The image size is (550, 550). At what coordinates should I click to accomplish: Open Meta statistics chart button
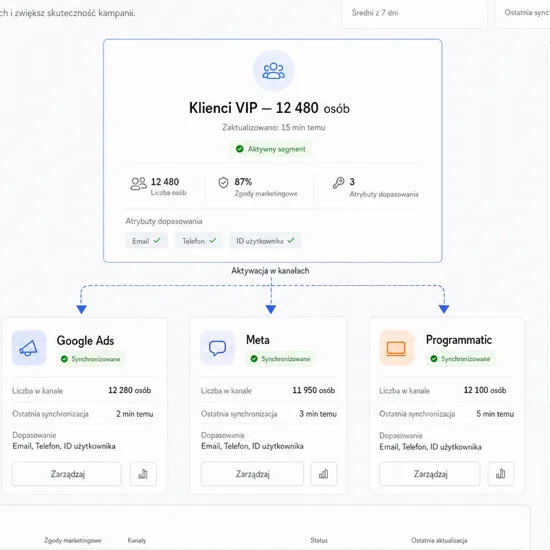pos(323,474)
